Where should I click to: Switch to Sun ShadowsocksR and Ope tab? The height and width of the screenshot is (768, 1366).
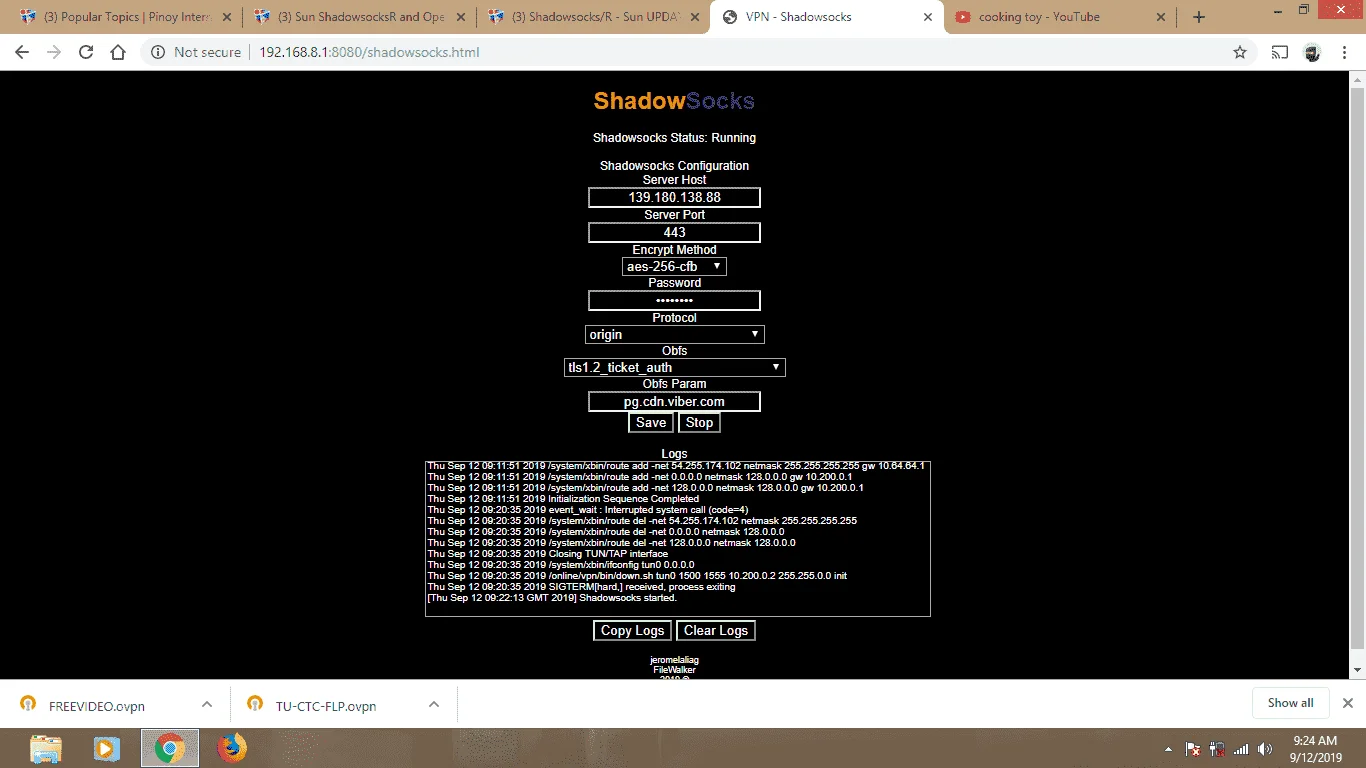[360, 17]
